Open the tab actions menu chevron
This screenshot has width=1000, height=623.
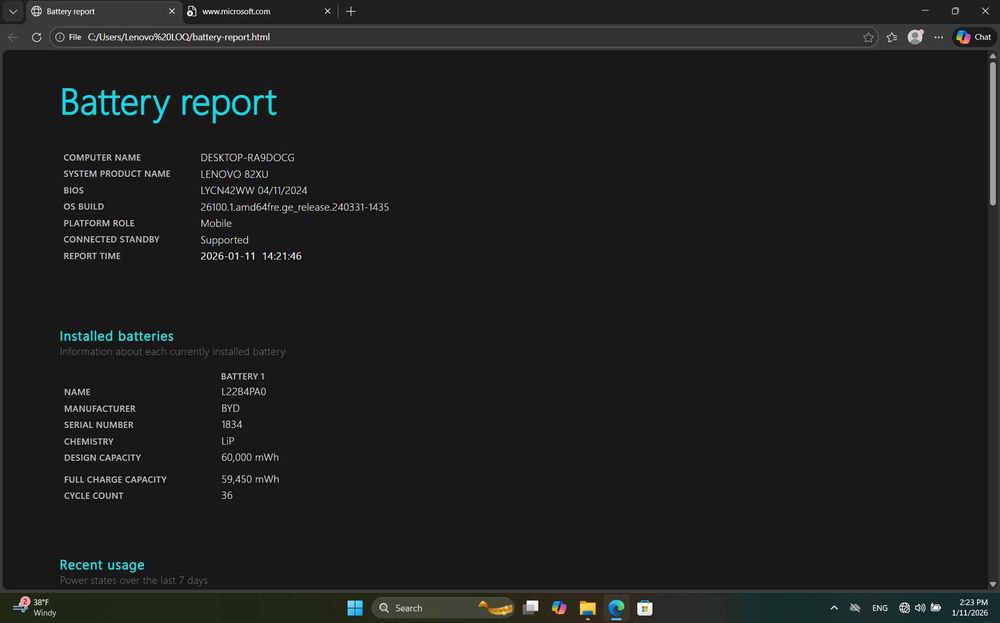pyautogui.click(x=13, y=11)
